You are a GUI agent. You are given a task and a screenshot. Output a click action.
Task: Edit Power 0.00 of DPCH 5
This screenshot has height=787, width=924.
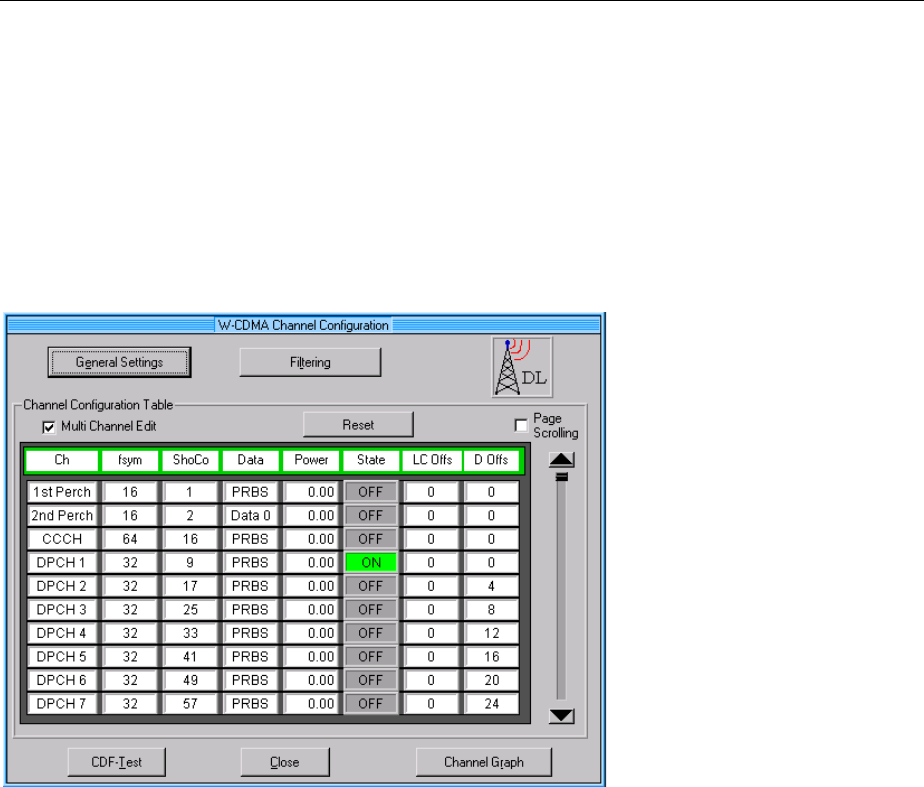pyautogui.click(x=311, y=657)
